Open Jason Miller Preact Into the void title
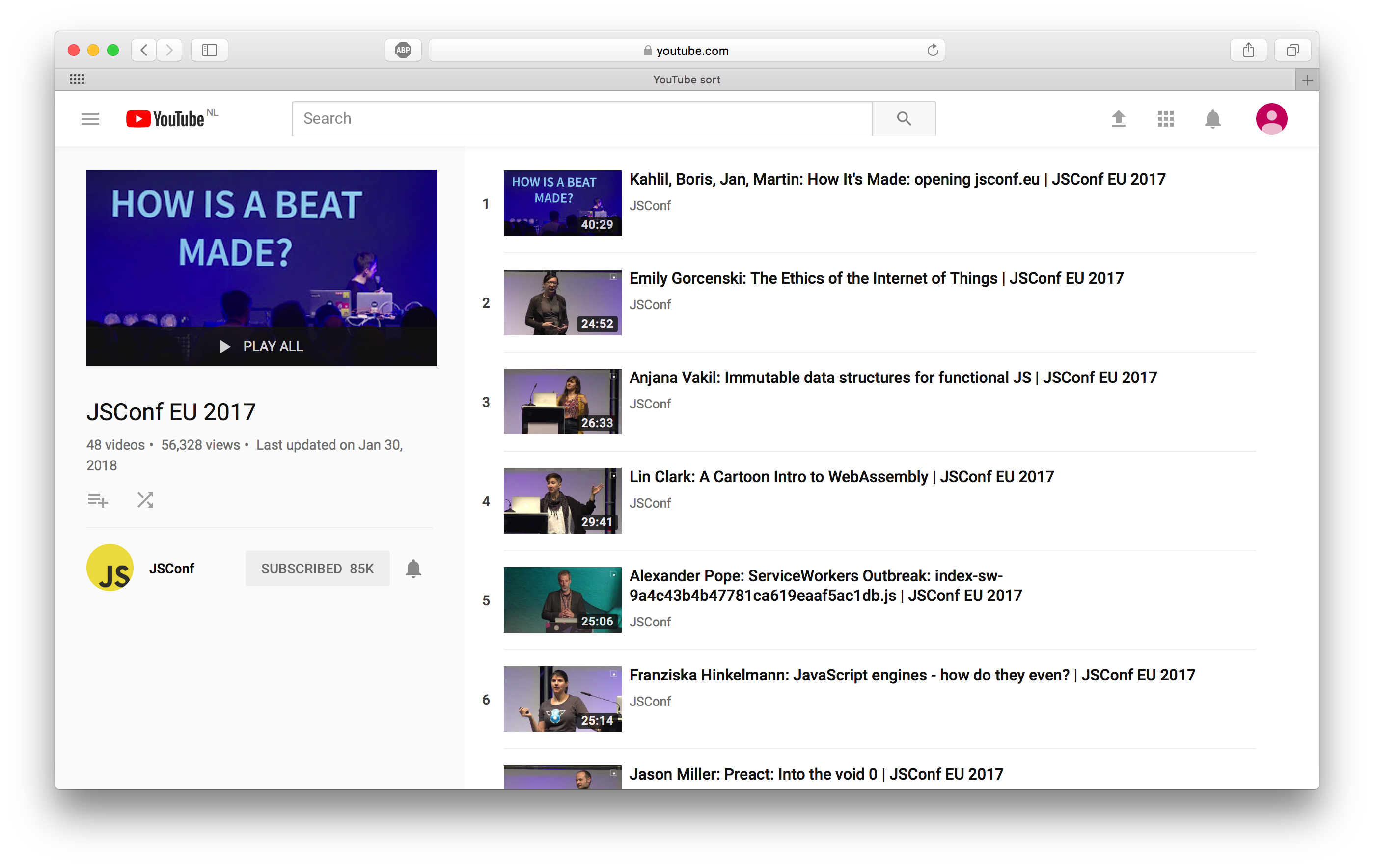 (x=816, y=774)
